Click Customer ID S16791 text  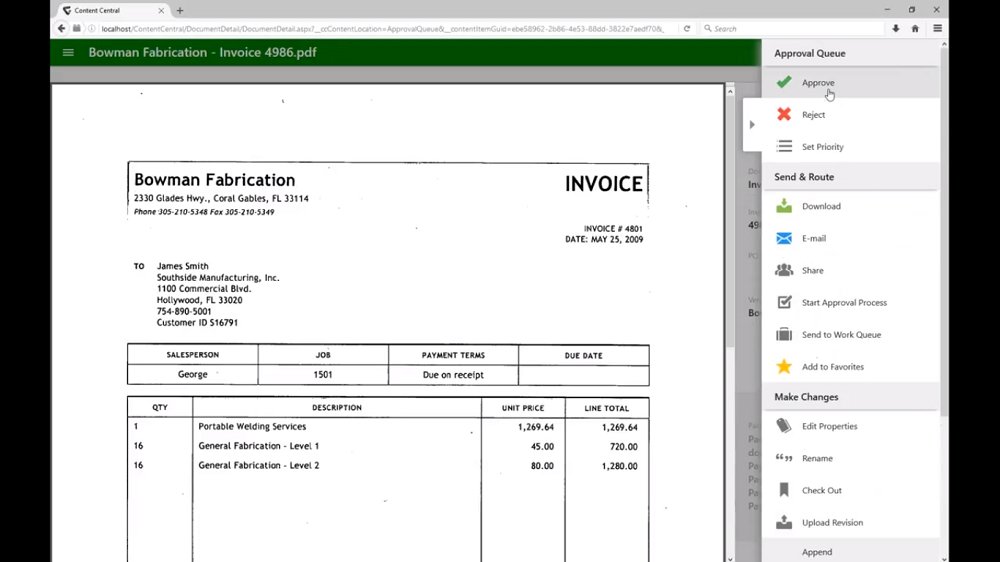[197, 323]
